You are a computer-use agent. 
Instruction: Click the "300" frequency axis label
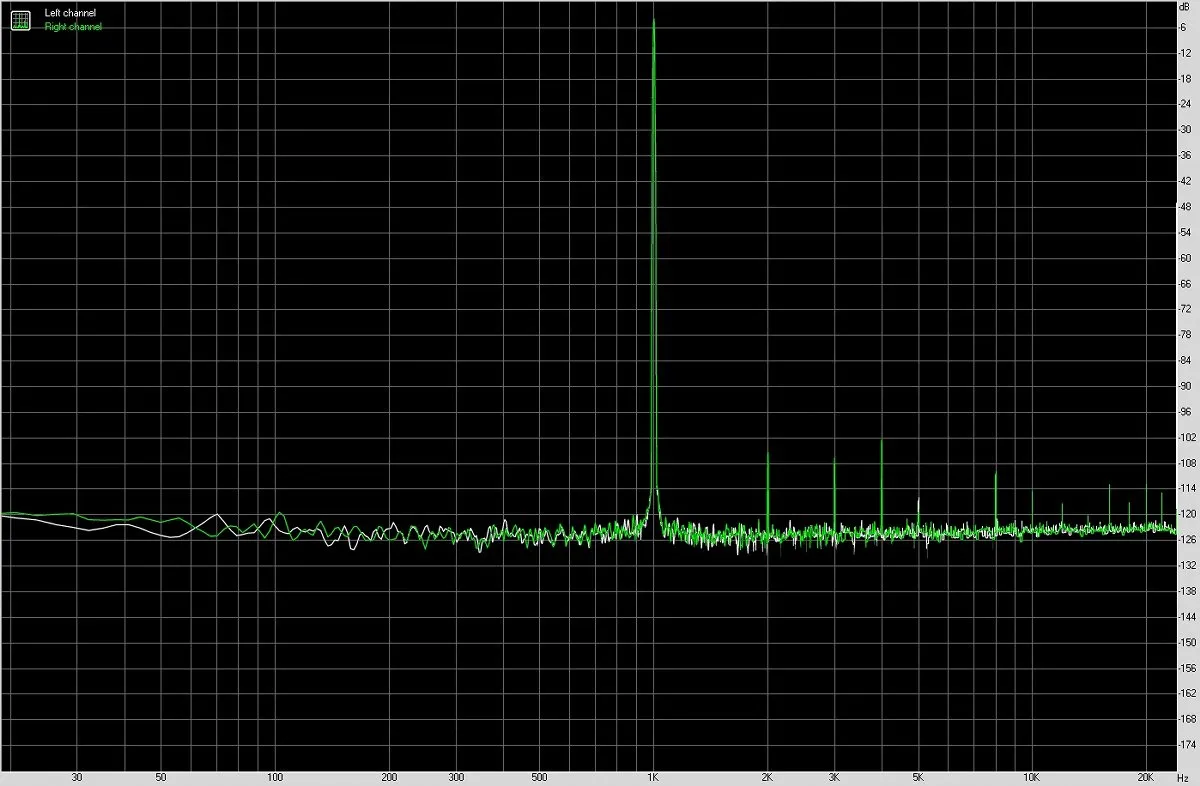456,776
